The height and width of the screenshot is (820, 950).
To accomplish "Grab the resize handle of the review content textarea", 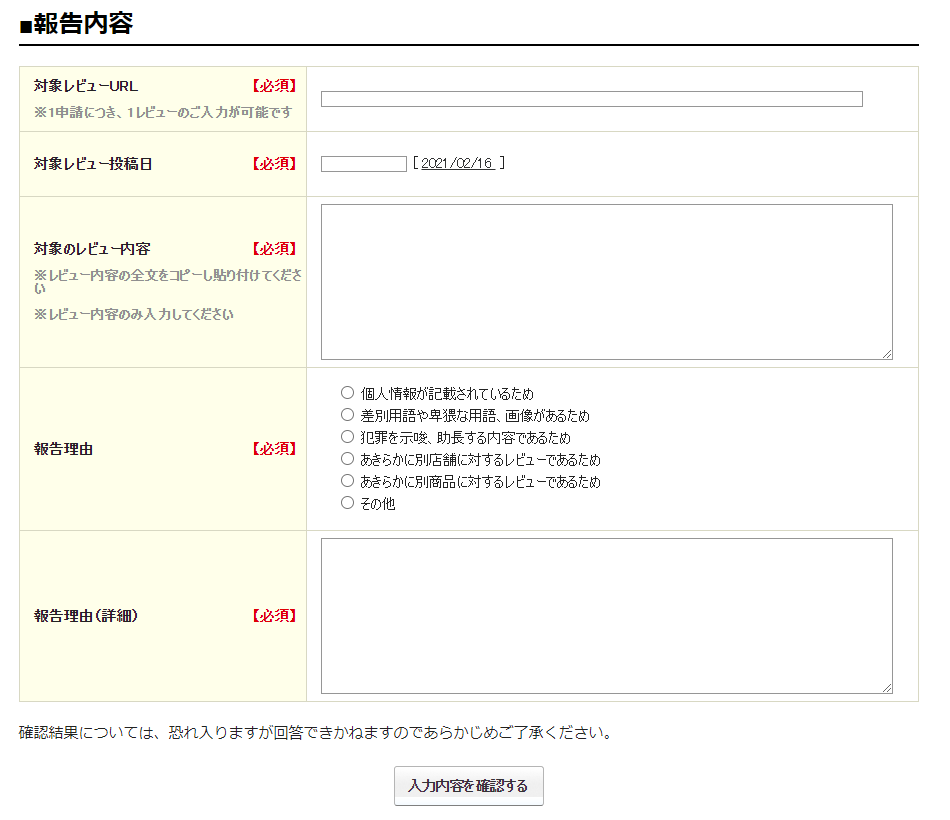I will 887,354.
